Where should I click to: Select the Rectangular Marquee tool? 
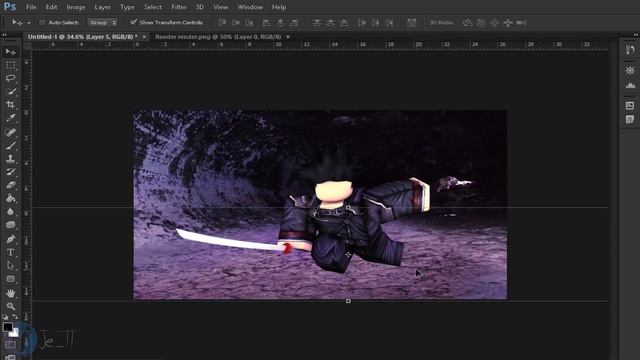(x=11, y=65)
